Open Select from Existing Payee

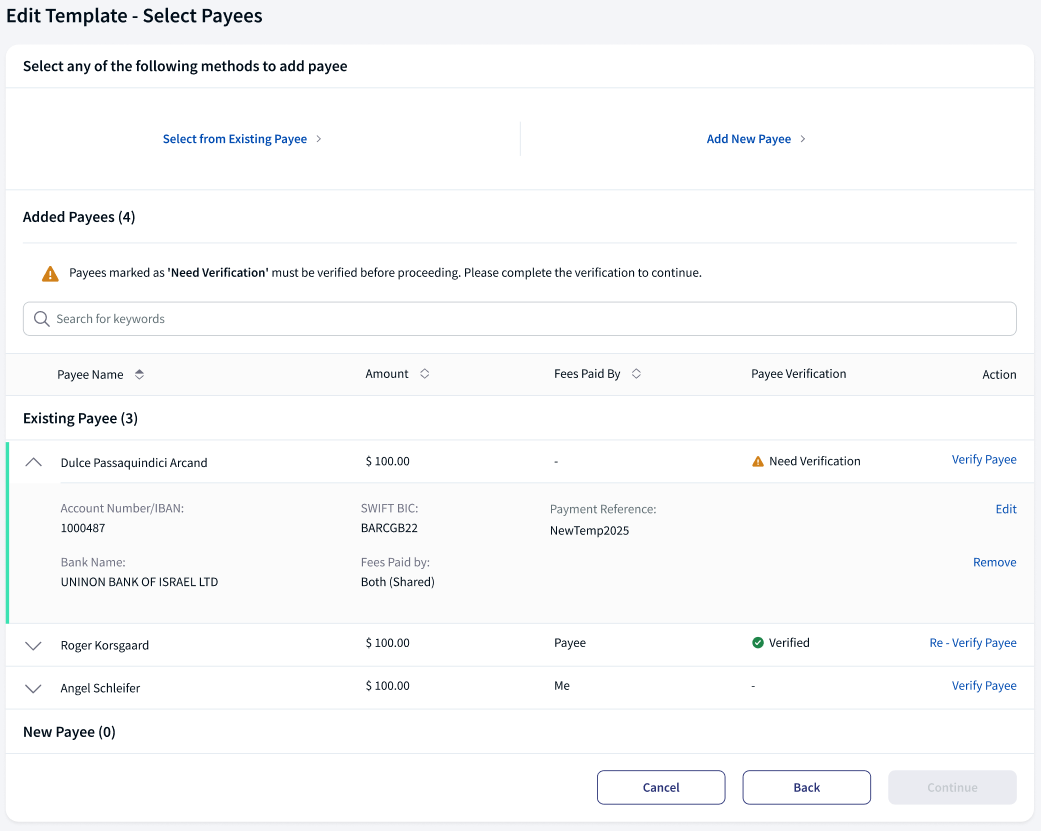coord(235,139)
